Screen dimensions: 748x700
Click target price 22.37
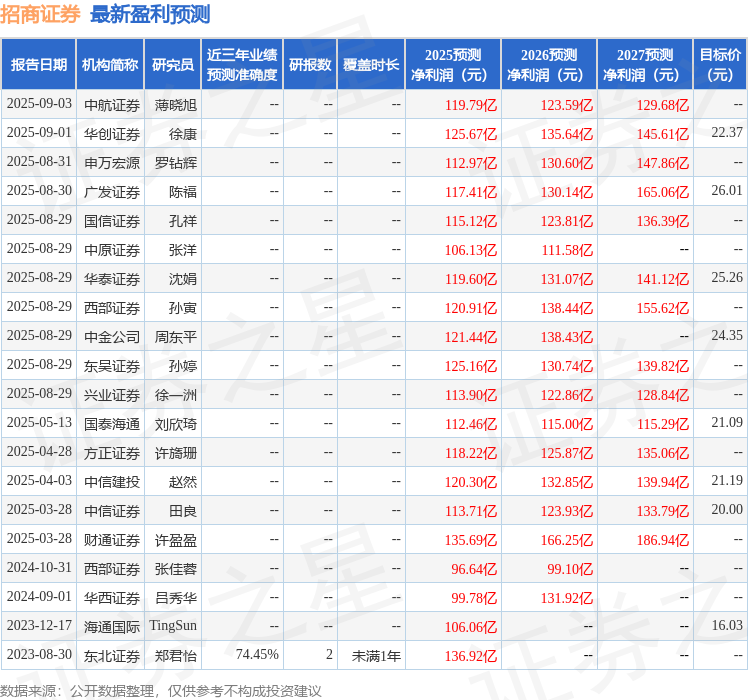coord(727,132)
